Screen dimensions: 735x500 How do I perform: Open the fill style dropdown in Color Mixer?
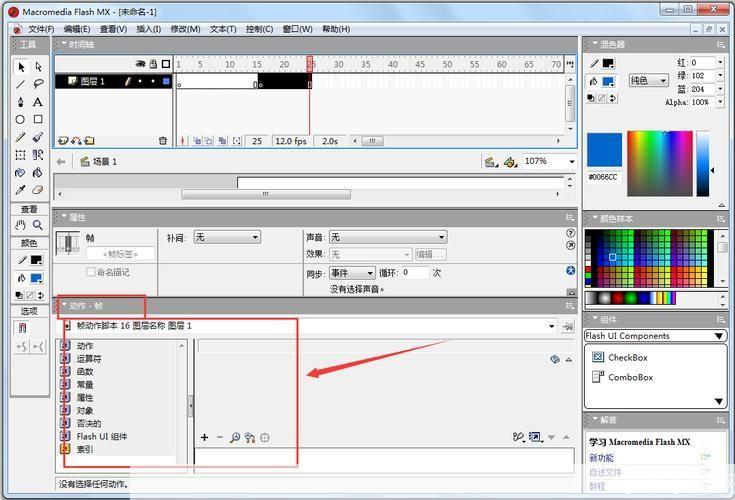[649, 81]
